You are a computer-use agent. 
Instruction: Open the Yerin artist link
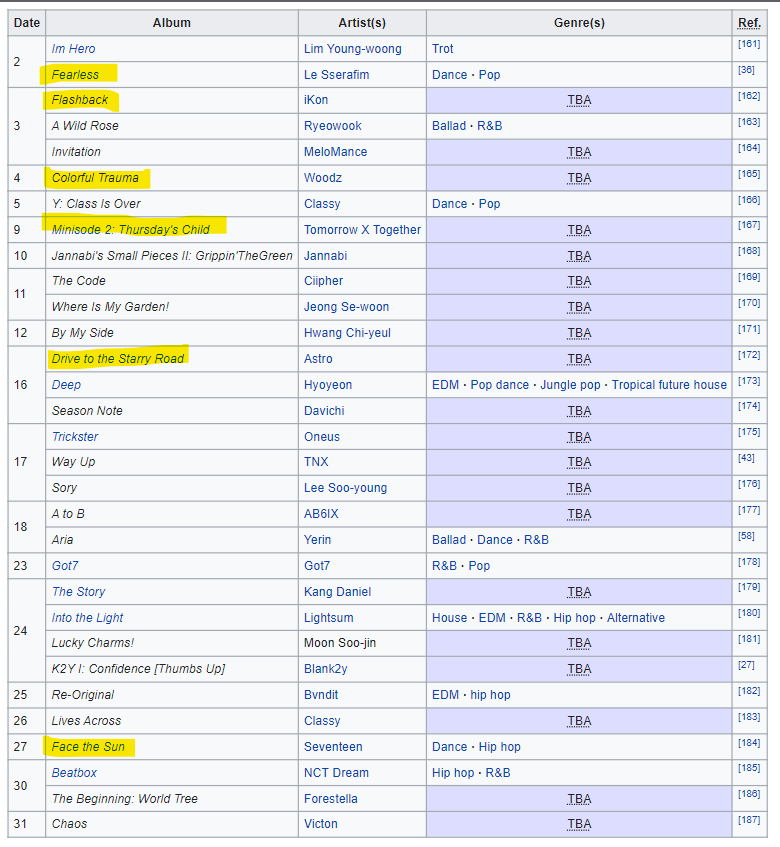point(318,540)
